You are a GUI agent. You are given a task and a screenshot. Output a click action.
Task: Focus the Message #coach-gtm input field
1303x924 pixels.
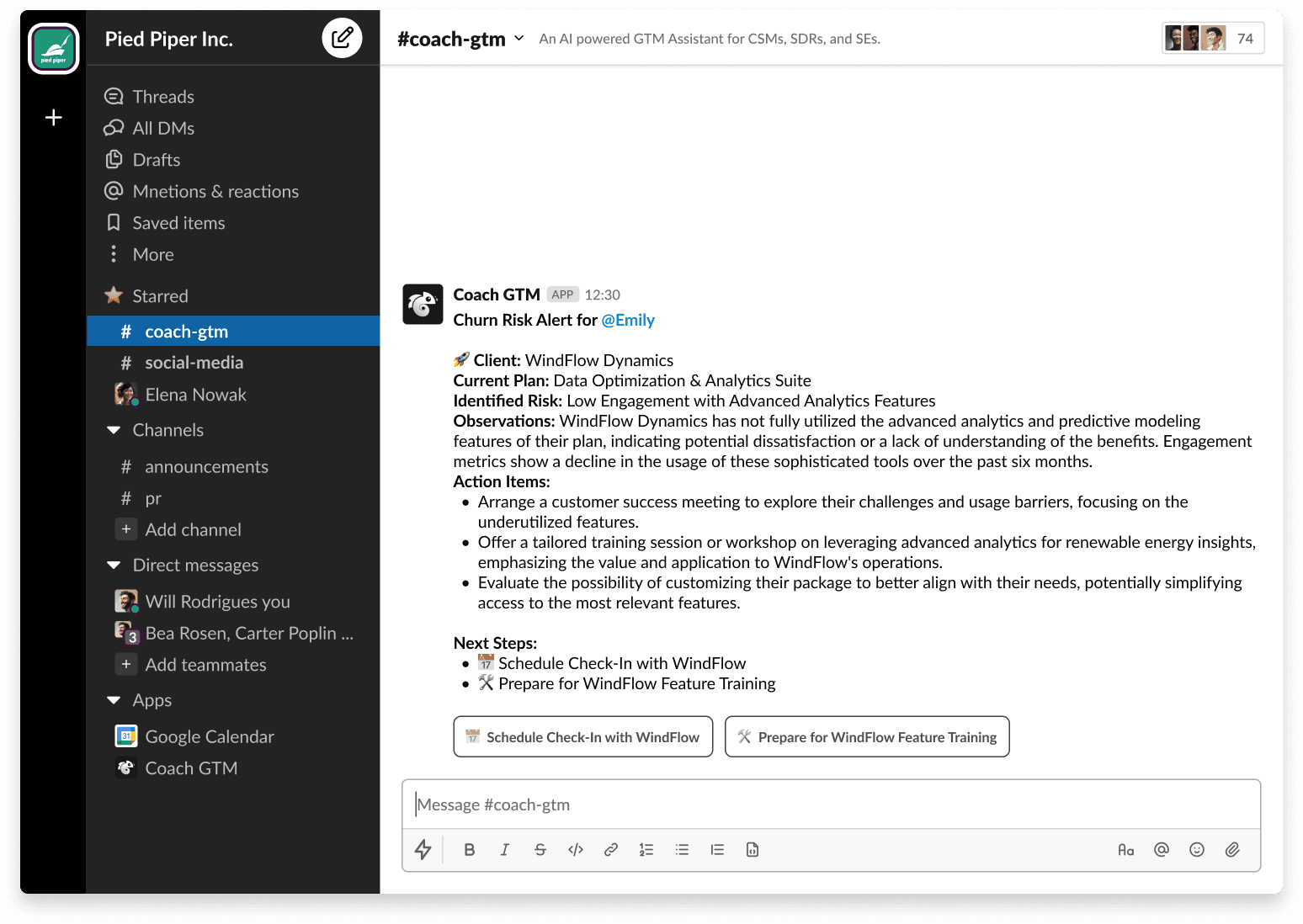[x=832, y=805]
